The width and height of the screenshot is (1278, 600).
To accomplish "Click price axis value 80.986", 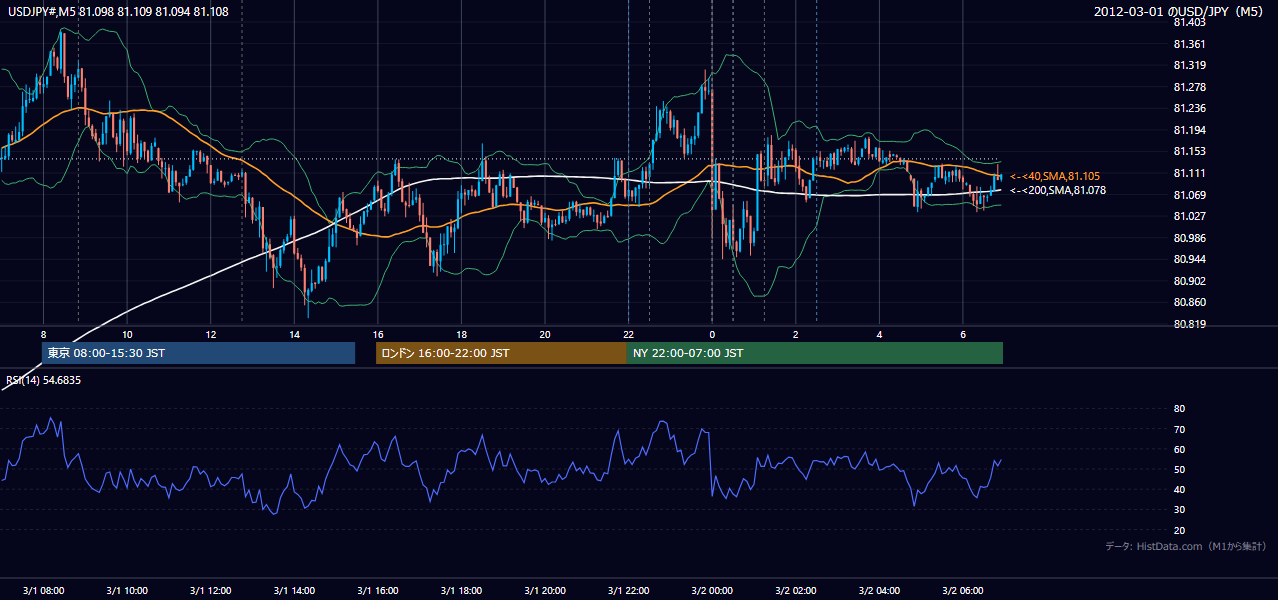I will (x=1189, y=238).
